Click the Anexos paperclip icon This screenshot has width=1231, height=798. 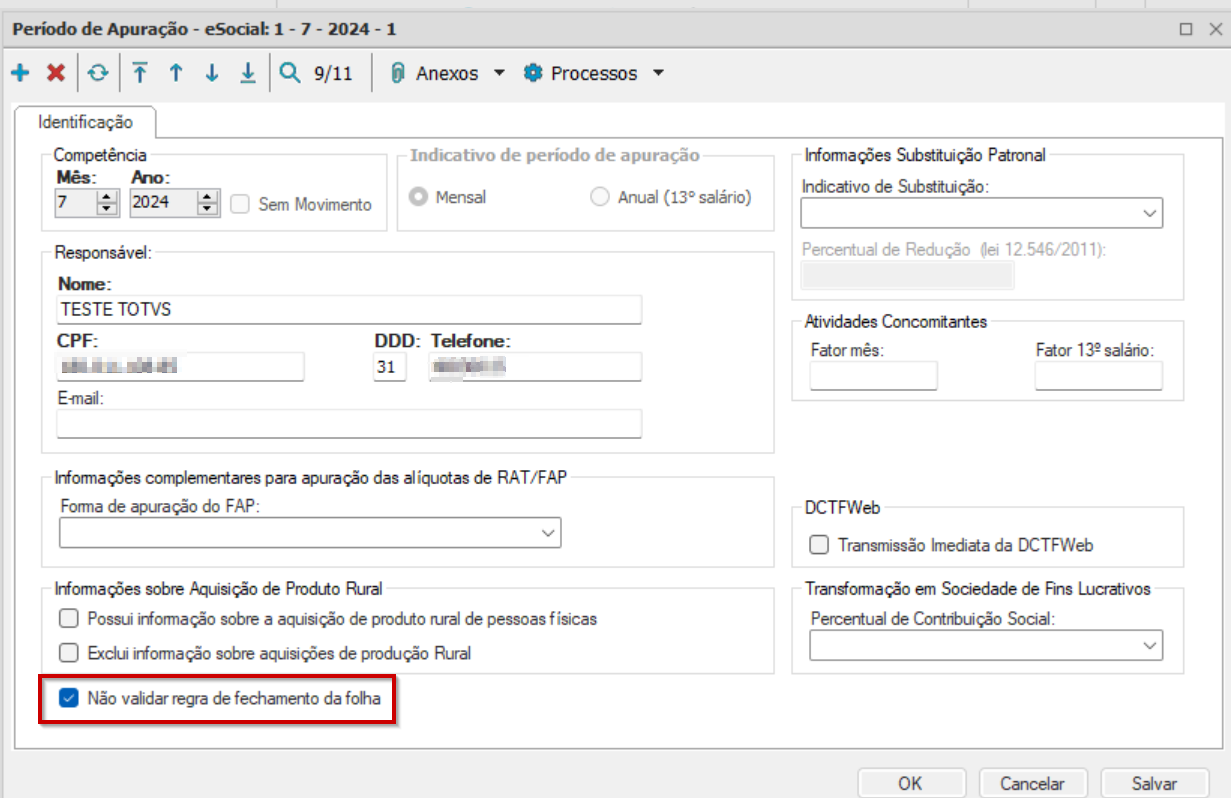[397, 73]
